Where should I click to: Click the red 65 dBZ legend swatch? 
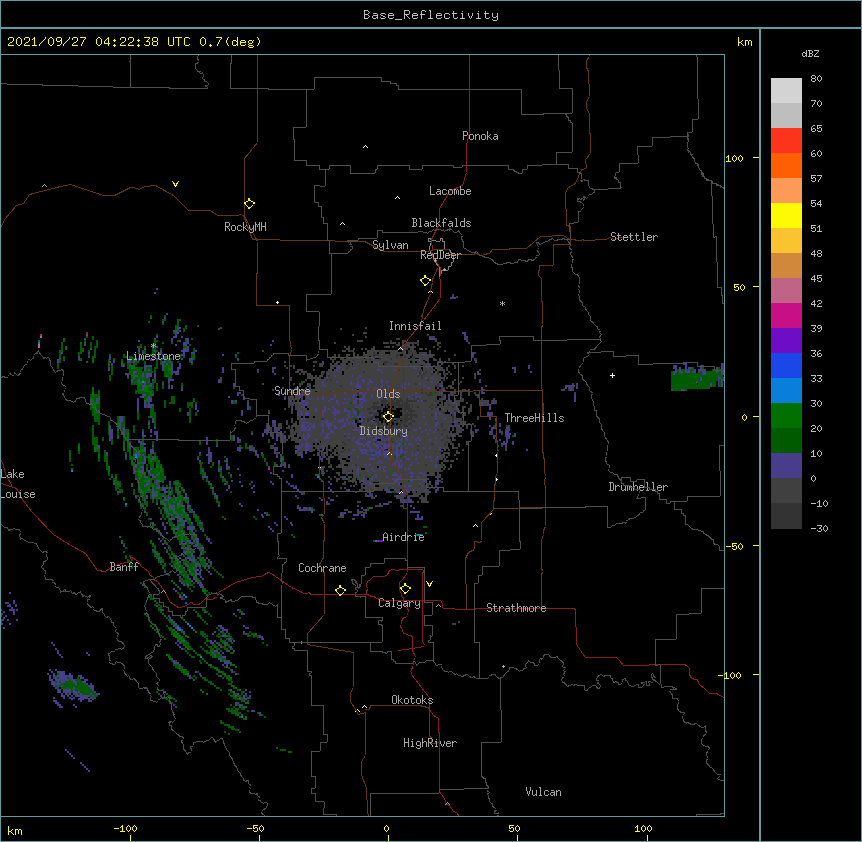786,141
